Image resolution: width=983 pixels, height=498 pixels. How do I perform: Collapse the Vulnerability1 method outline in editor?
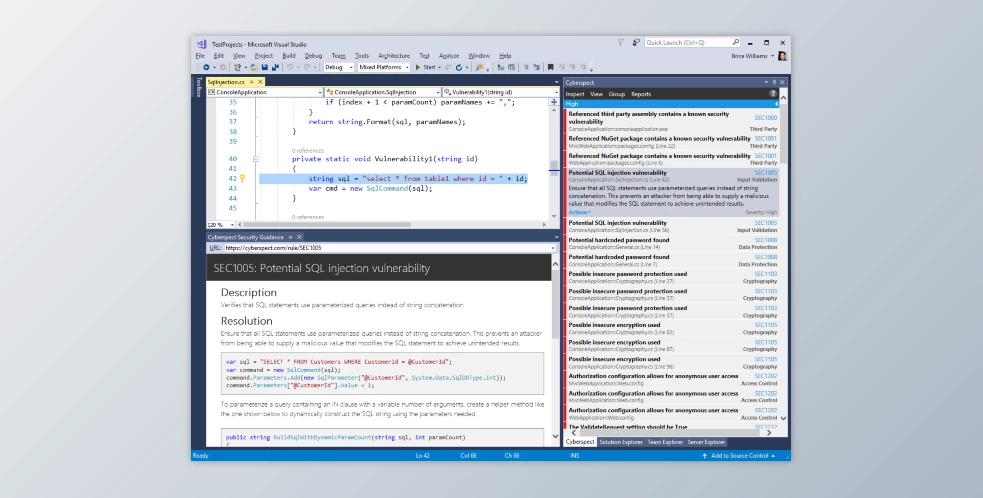click(x=256, y=159)
